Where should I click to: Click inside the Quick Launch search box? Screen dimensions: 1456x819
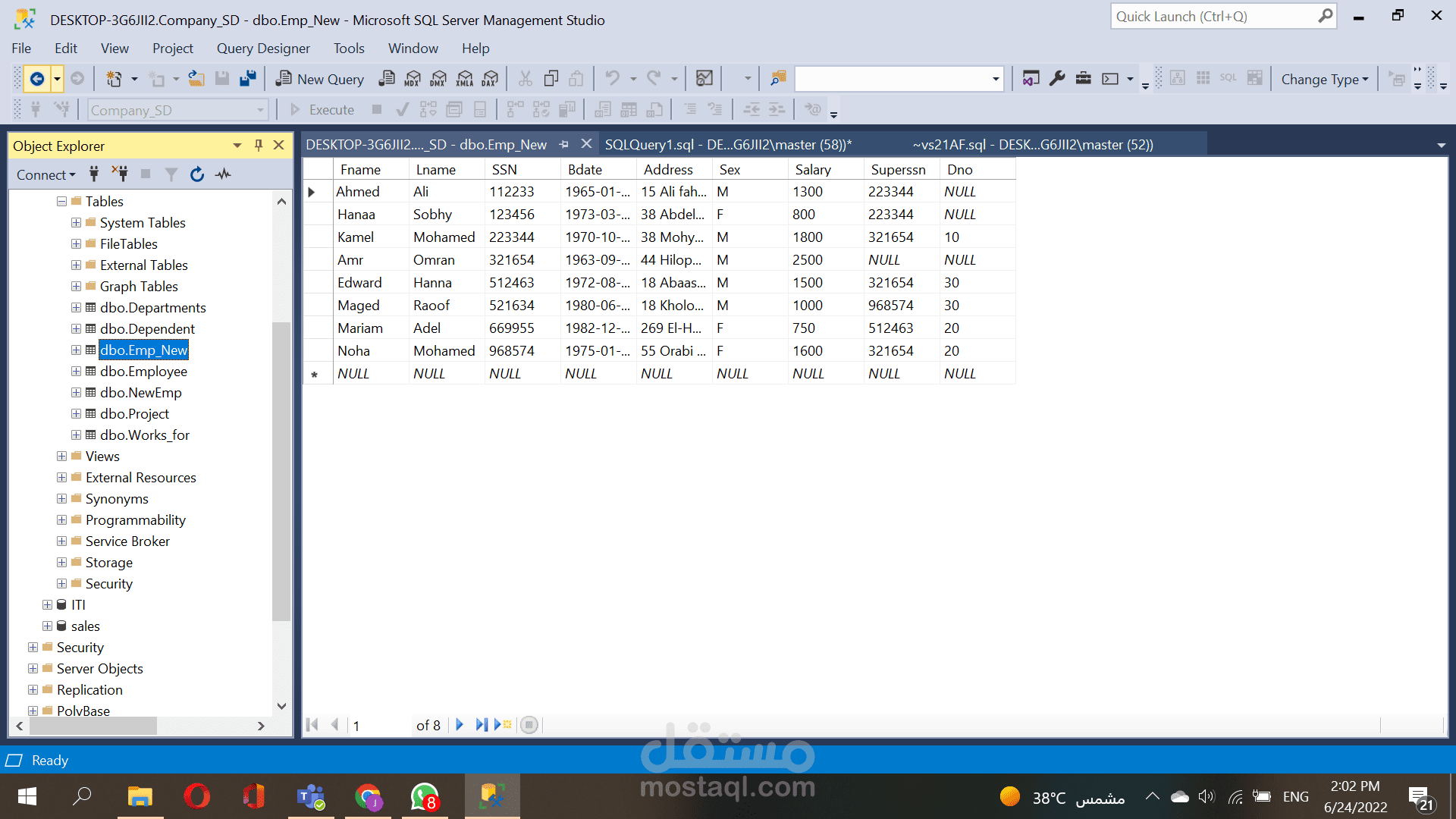pos(1213,17)
